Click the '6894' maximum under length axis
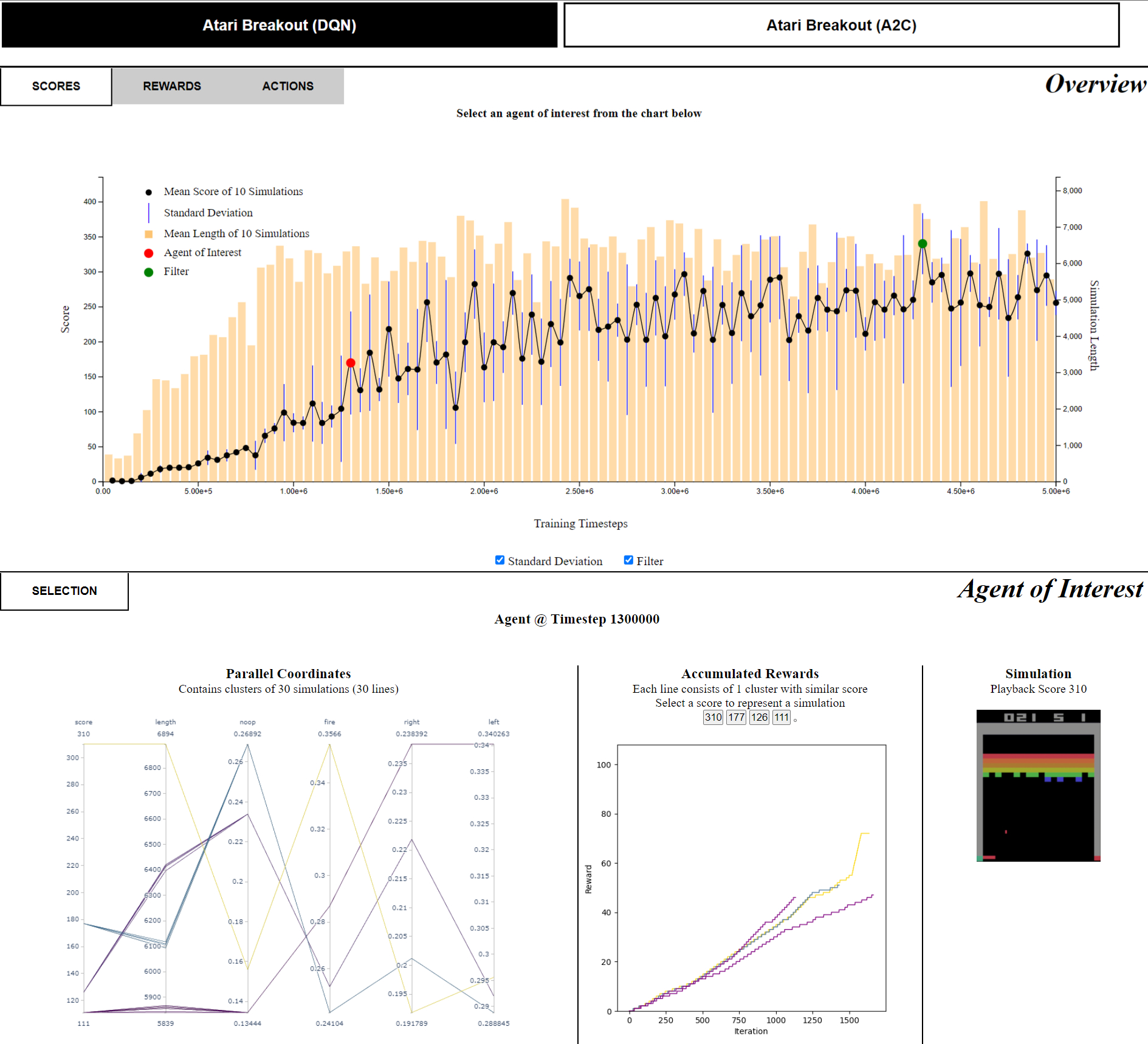 165,733
